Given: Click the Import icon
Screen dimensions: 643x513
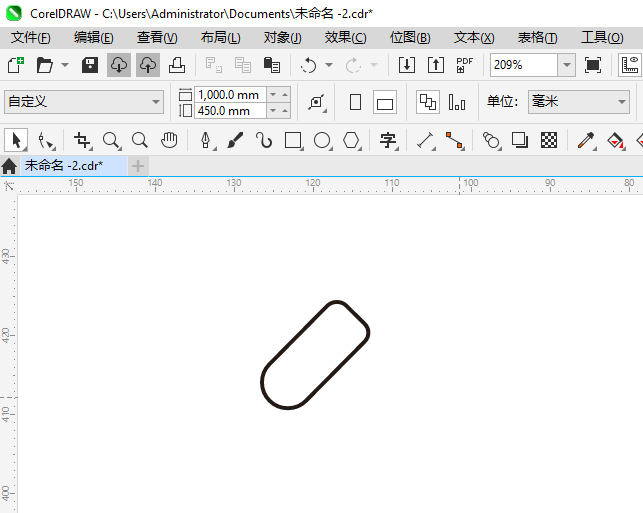Looking at the screenshot, I should coord(407,65).
